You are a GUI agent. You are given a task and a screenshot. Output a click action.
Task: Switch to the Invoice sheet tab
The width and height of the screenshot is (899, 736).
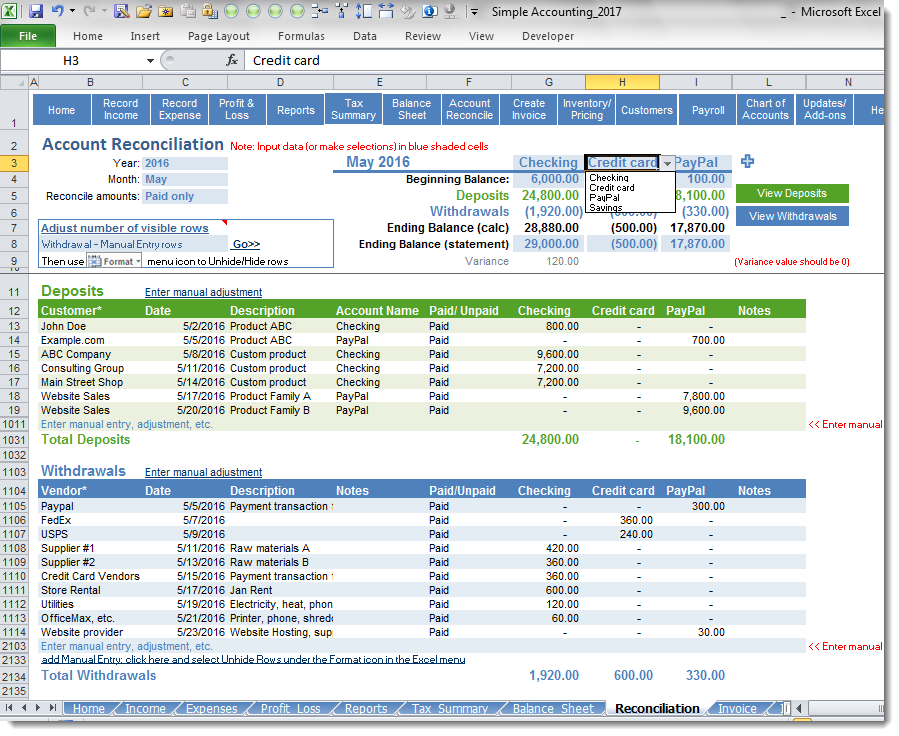[x=737, y=708]
